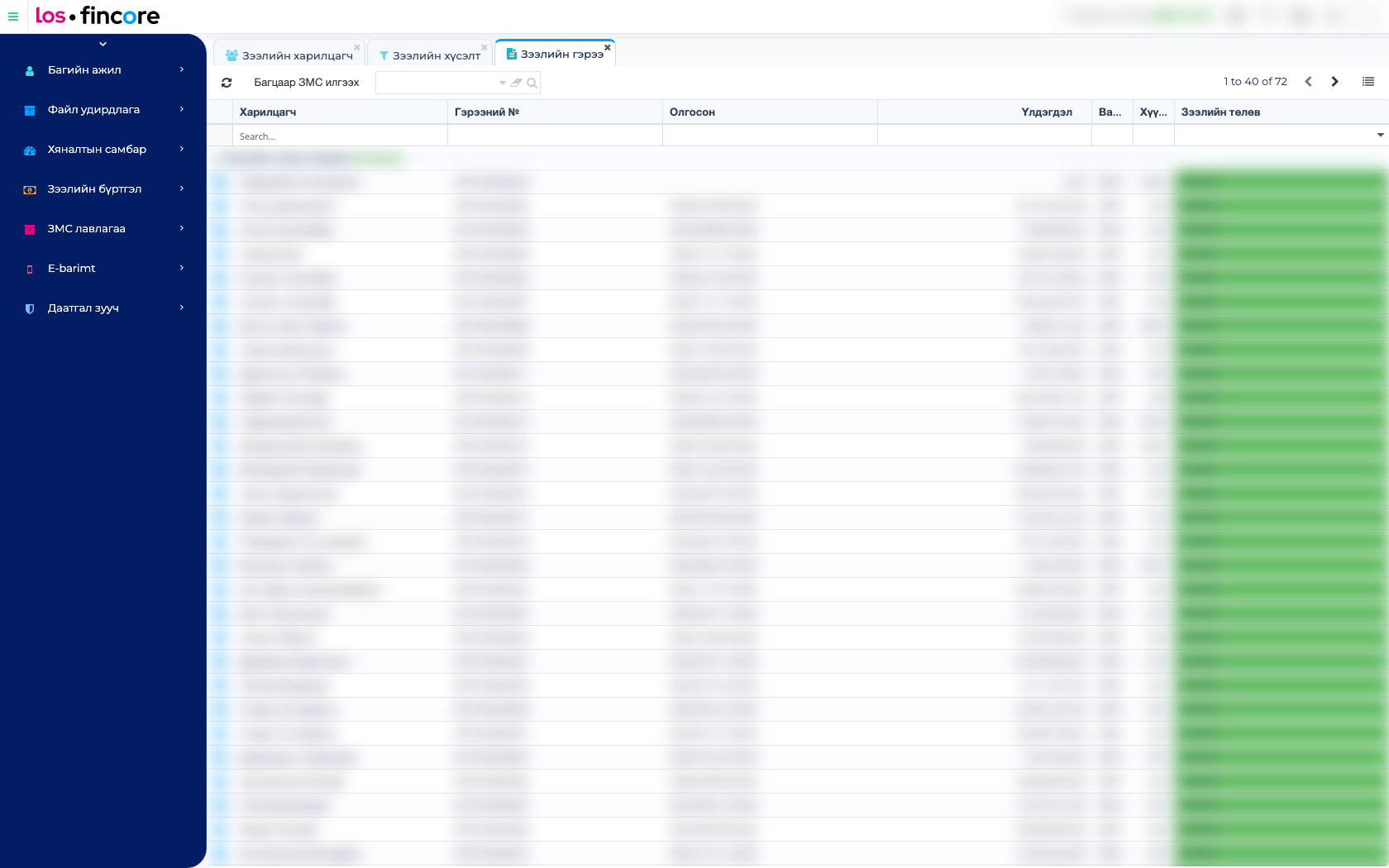
Task: Open Багийн ажил menu item
Action: pyautogui.click(x=103, y=70)
